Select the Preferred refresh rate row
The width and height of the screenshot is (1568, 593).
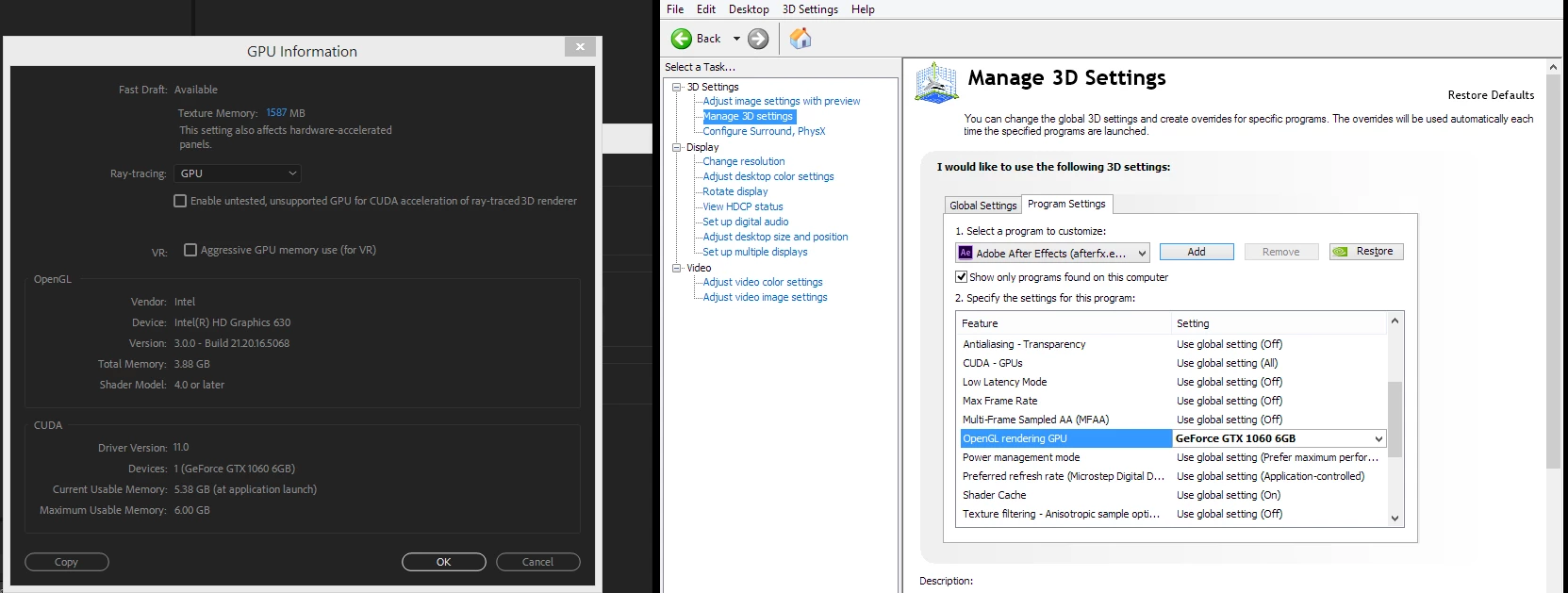(x=1171, y=476)
